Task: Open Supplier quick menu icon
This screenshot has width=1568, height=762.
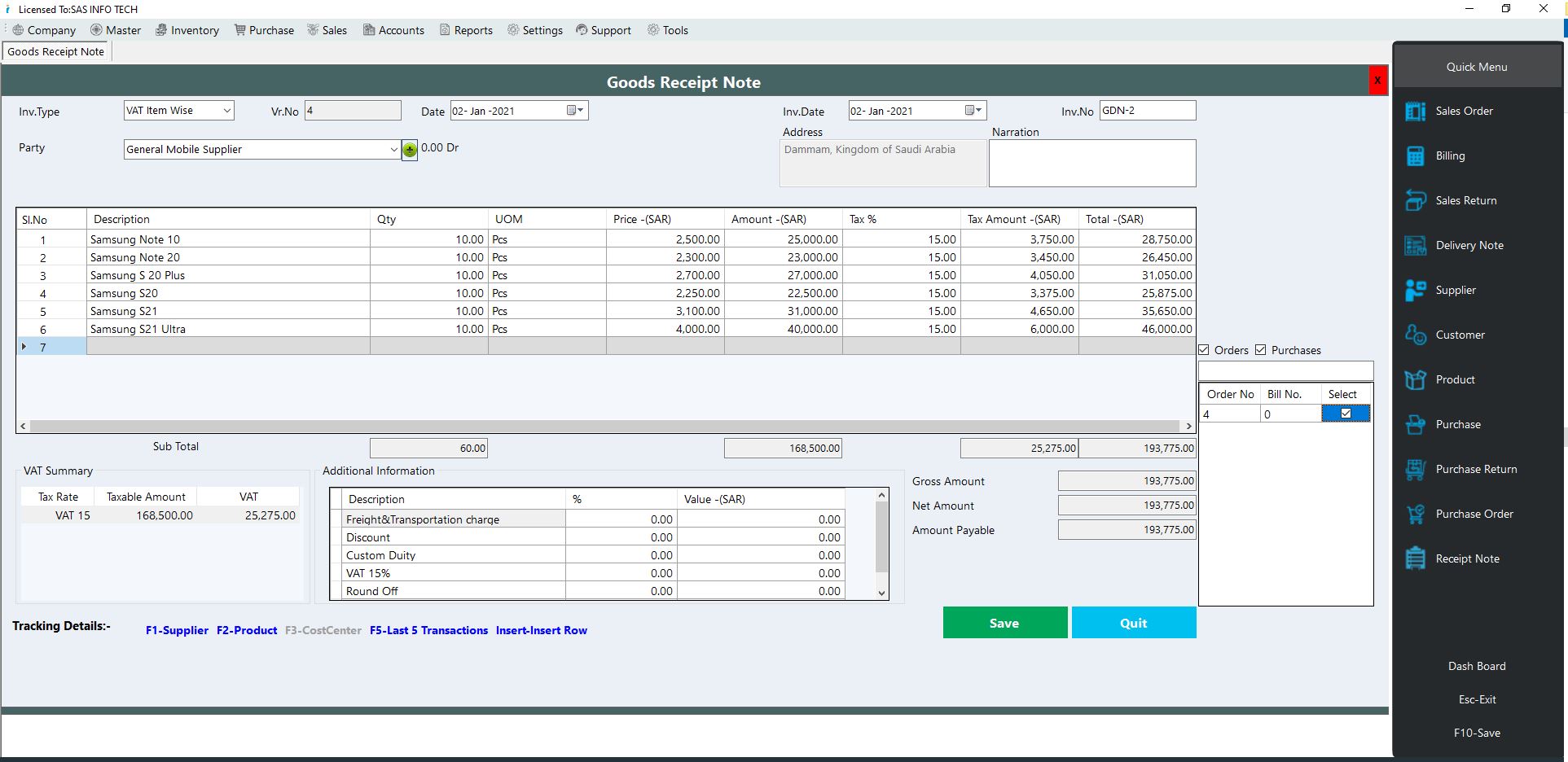Action: pyautogui.click(x=1416, y=290)
